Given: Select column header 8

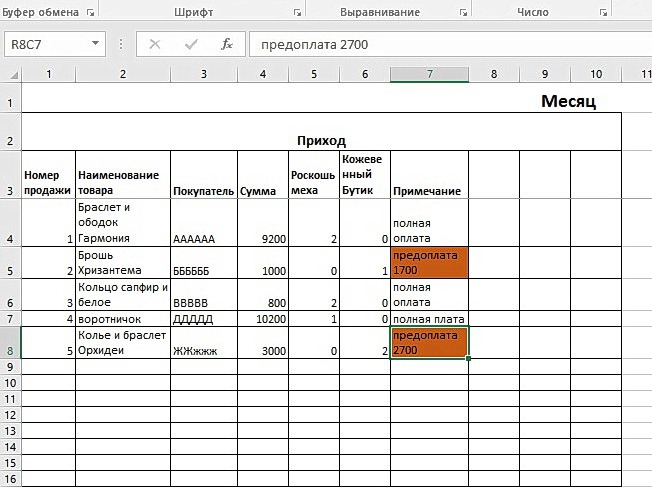Looking at the screenshot, I should [x=494, y=74].
